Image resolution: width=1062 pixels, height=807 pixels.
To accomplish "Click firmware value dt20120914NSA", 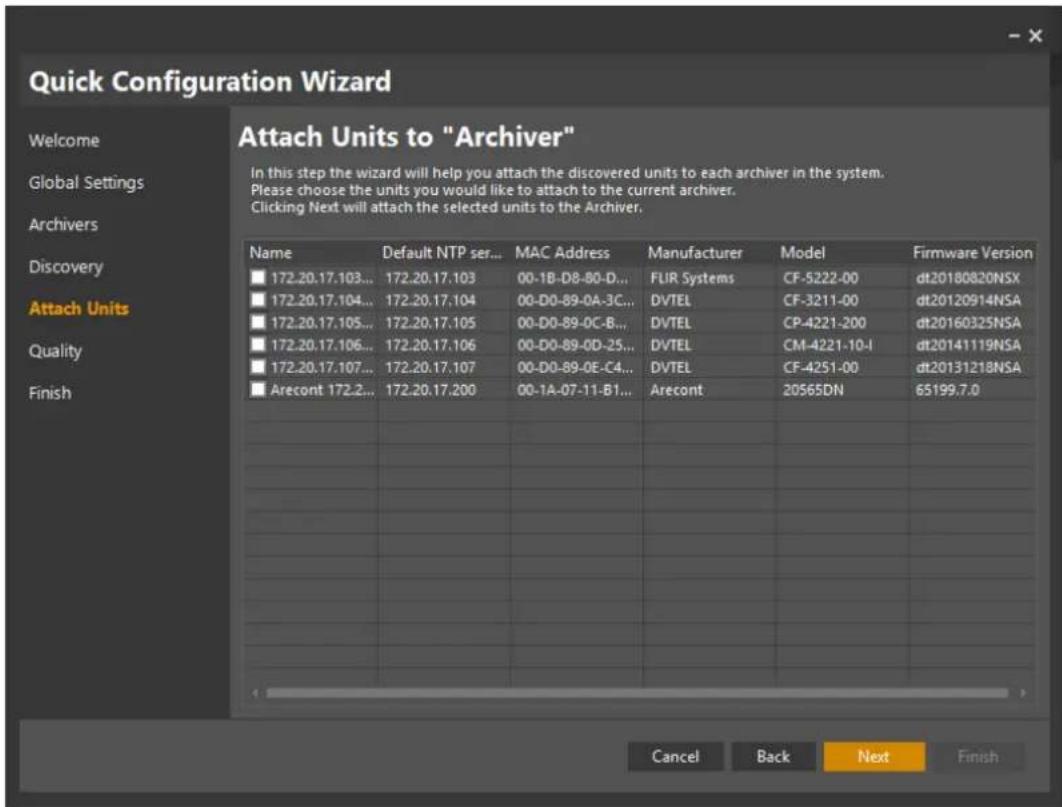I will click(968, 301).
